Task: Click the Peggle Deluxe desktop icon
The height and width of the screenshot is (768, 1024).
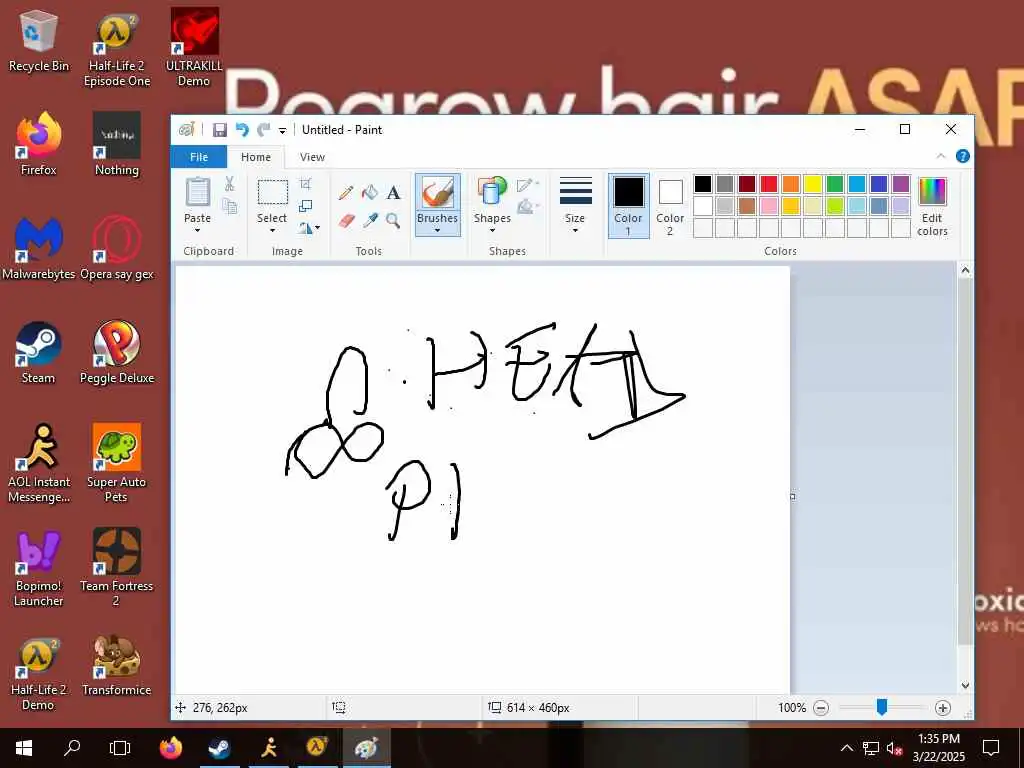Action: [117, 352]
